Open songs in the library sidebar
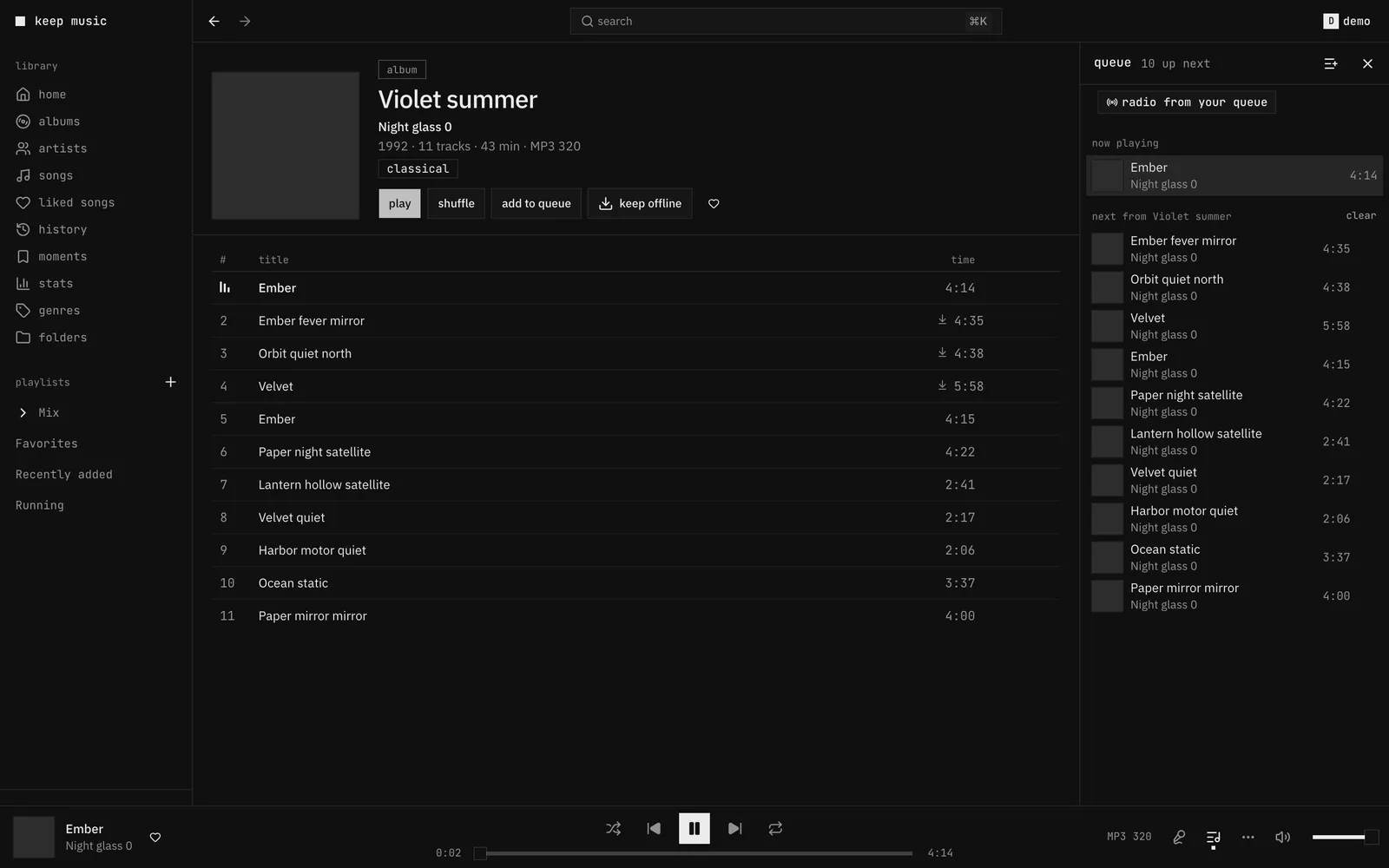This screenshot has width=1389, height=868. [56, 175]
